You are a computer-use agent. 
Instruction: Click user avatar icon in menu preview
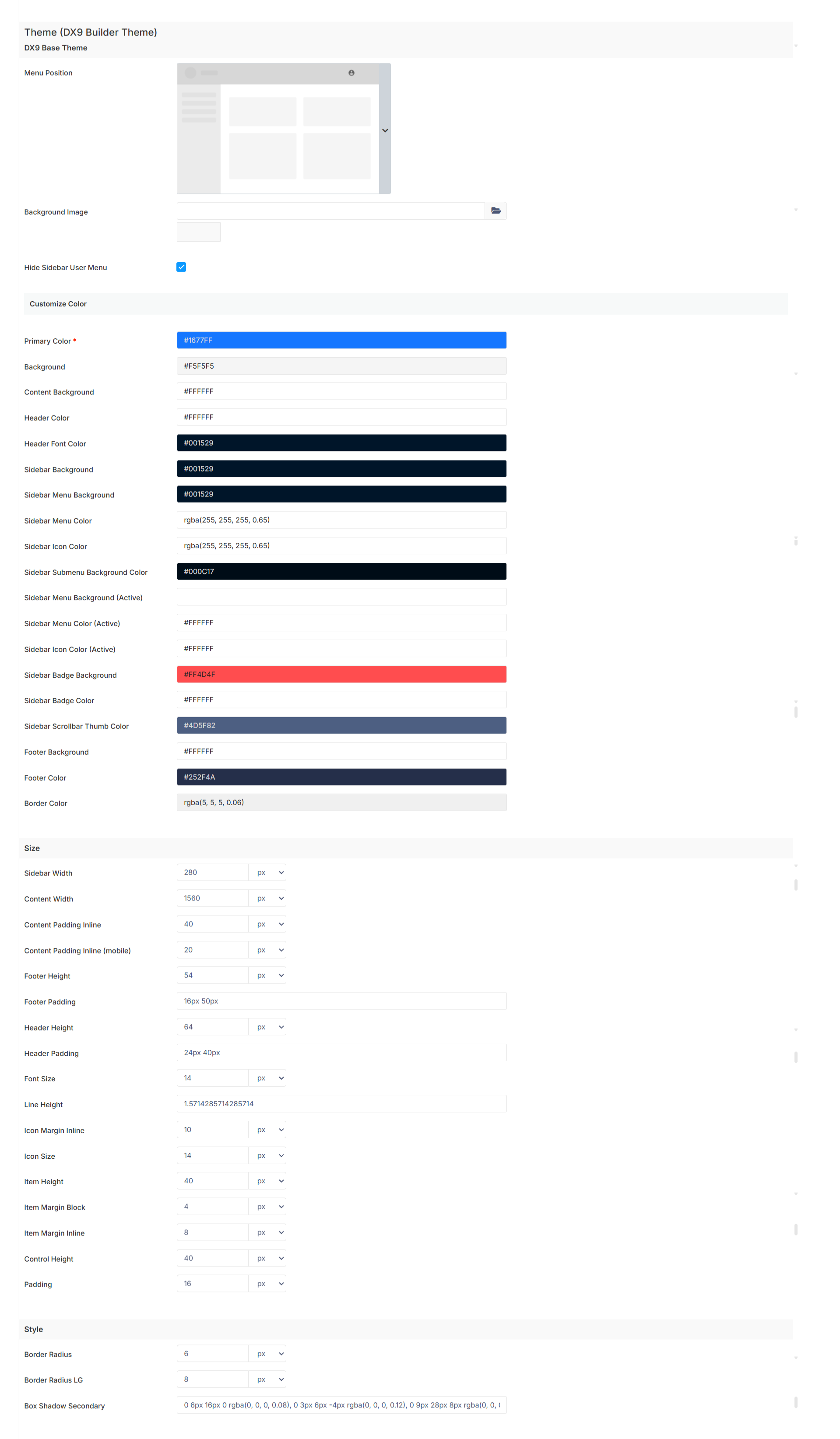click(x=351, y=73)
